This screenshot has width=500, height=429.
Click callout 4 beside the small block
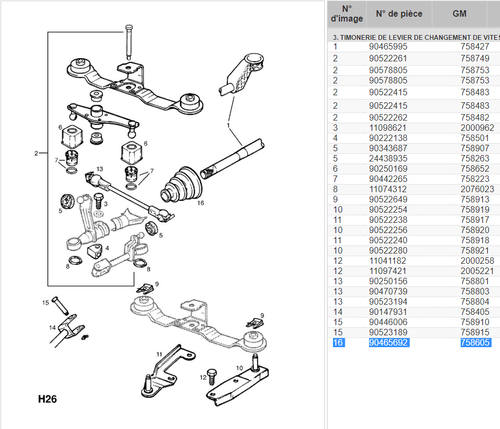click(107, 248)
